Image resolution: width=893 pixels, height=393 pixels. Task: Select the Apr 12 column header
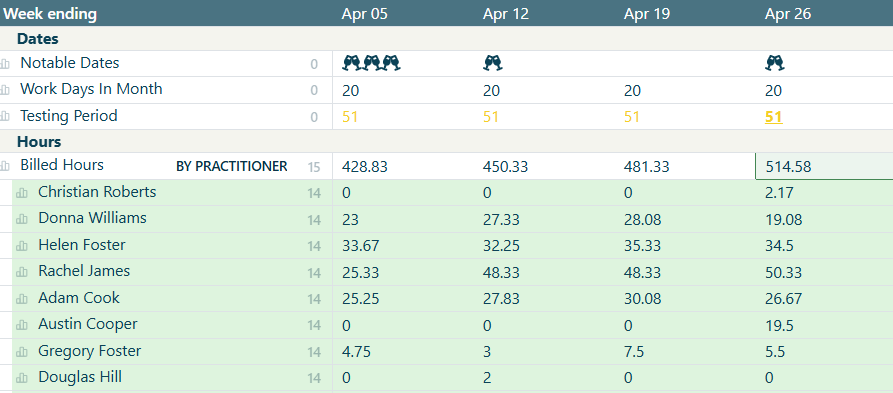tap(506, 14)
